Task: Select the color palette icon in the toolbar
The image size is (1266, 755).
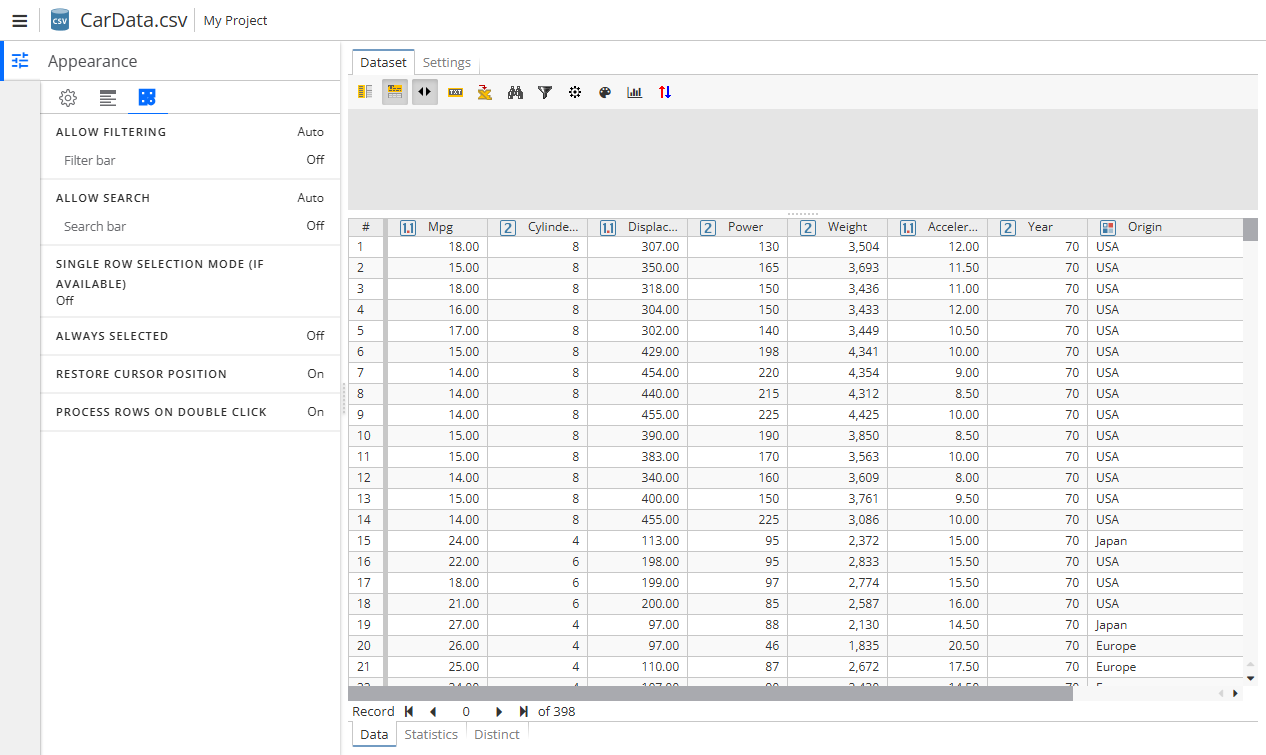Action: pos(605,92)
